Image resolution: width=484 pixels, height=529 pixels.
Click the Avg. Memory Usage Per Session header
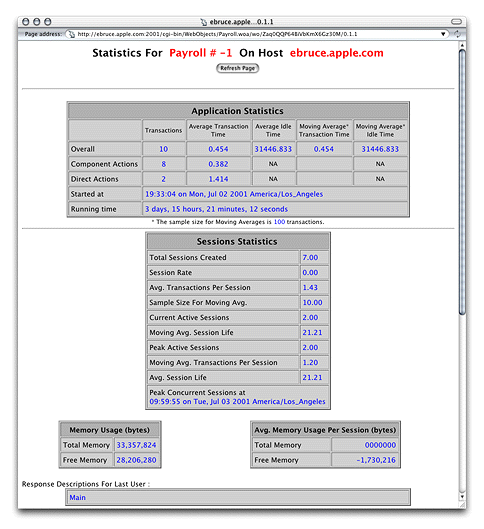tap(325, 430)
